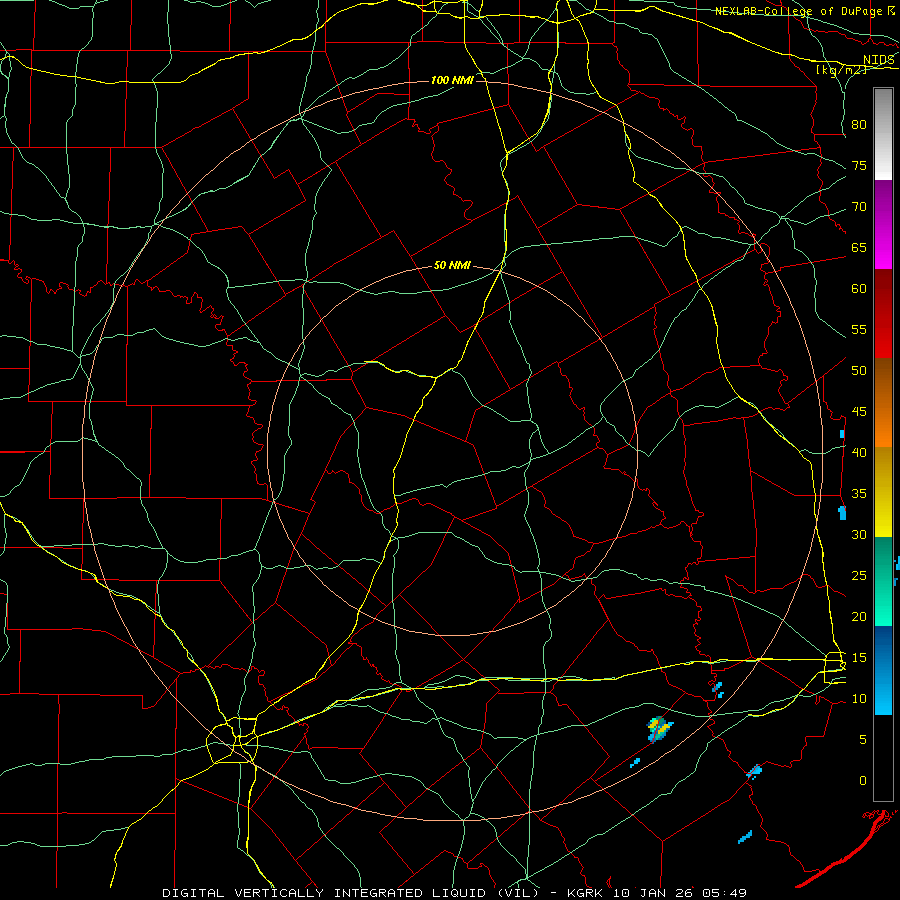Click scale value 60 on the legend

tap(859, 289)
